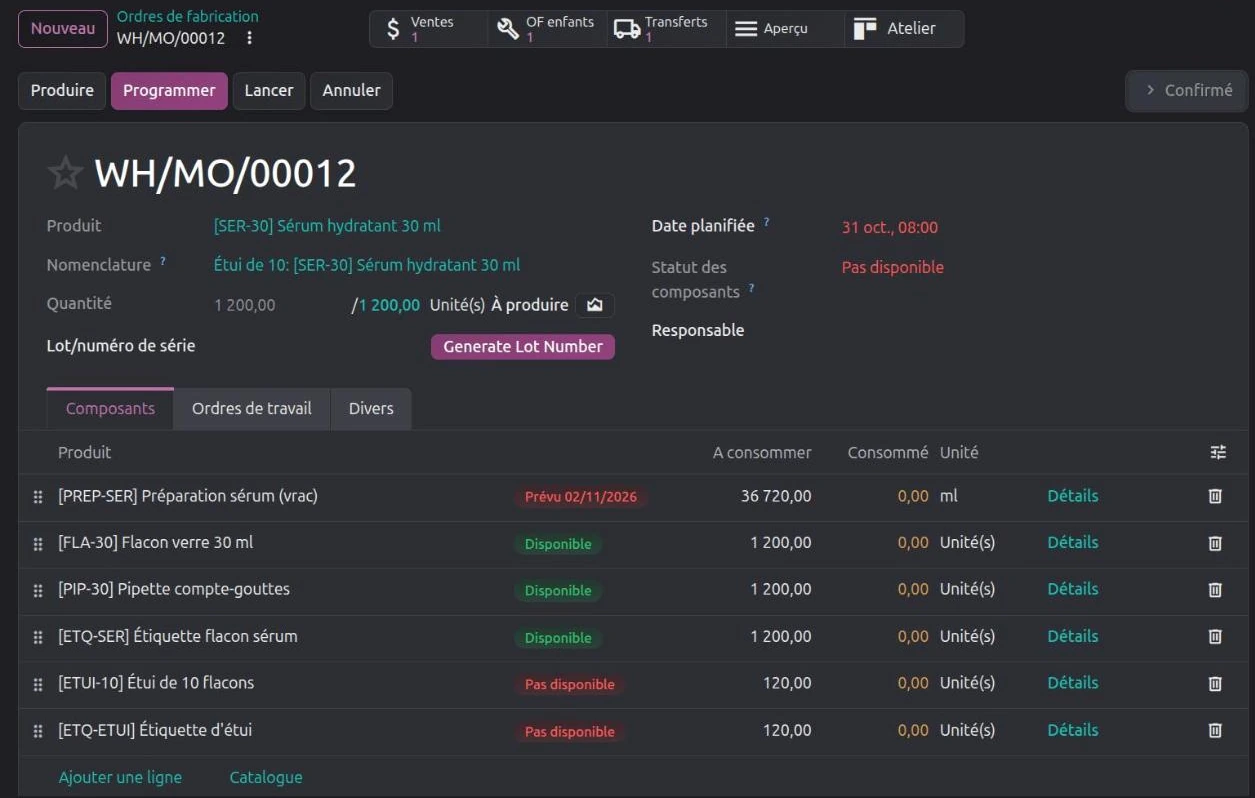Screen dimensions: 1255x798
Task: Open the Ventes smart button
Action: (x=429, y=29)
